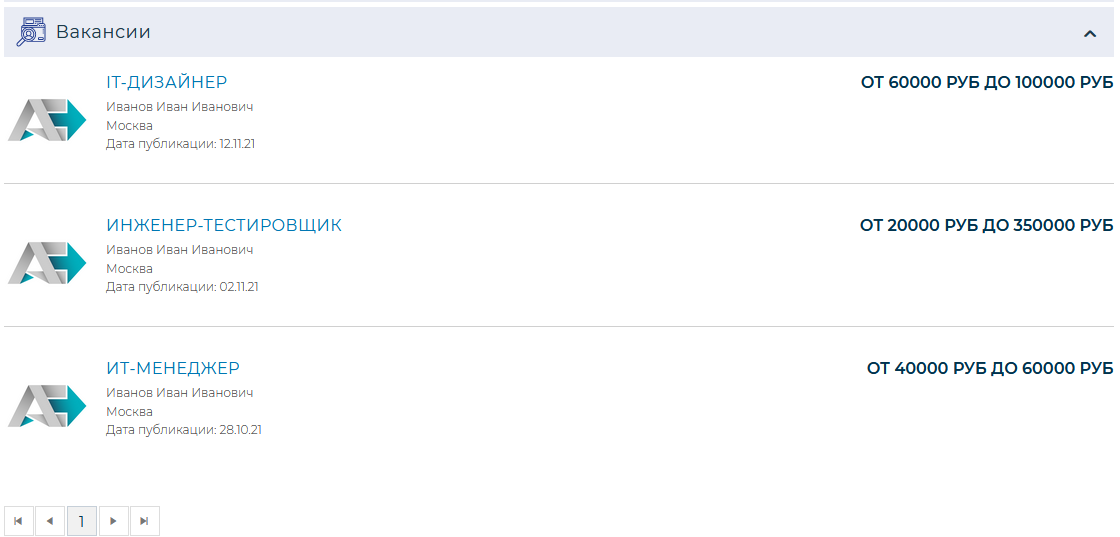
Task: Click the company logo beside ИТ-МЕНЕДЖЕР
Action: point(47,406)
